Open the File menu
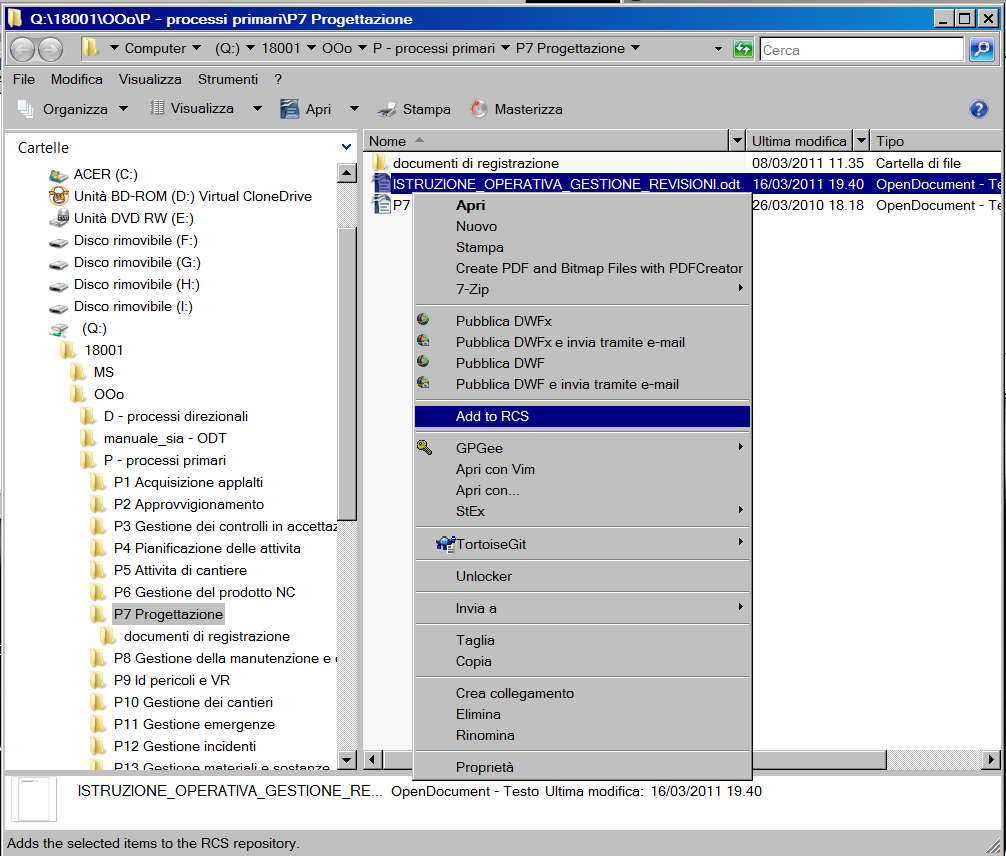Image resolution: width=1006 pixels, height=856 pixels. click(x=24, y=79)
